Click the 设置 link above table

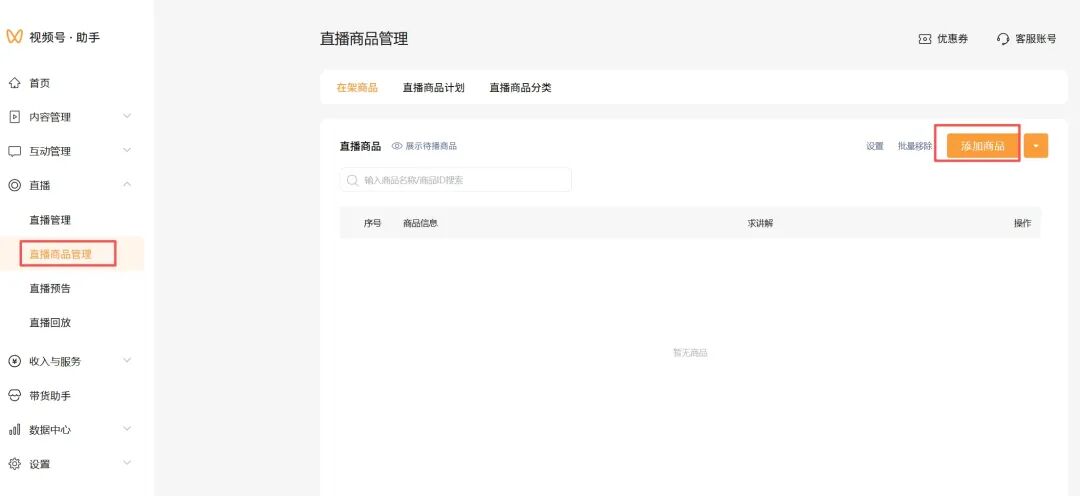(875, 146)
